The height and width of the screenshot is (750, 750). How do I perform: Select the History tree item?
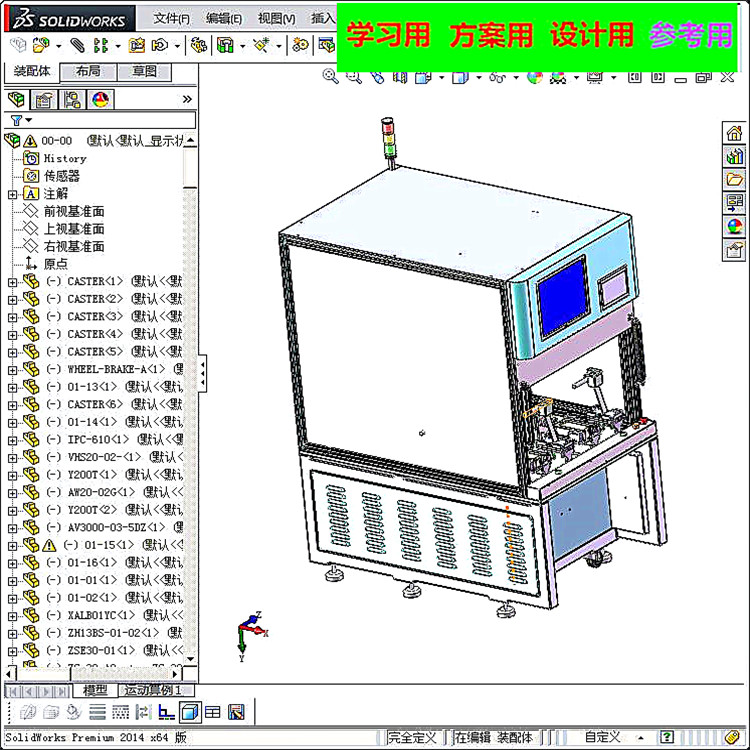(x=65, y=158)
